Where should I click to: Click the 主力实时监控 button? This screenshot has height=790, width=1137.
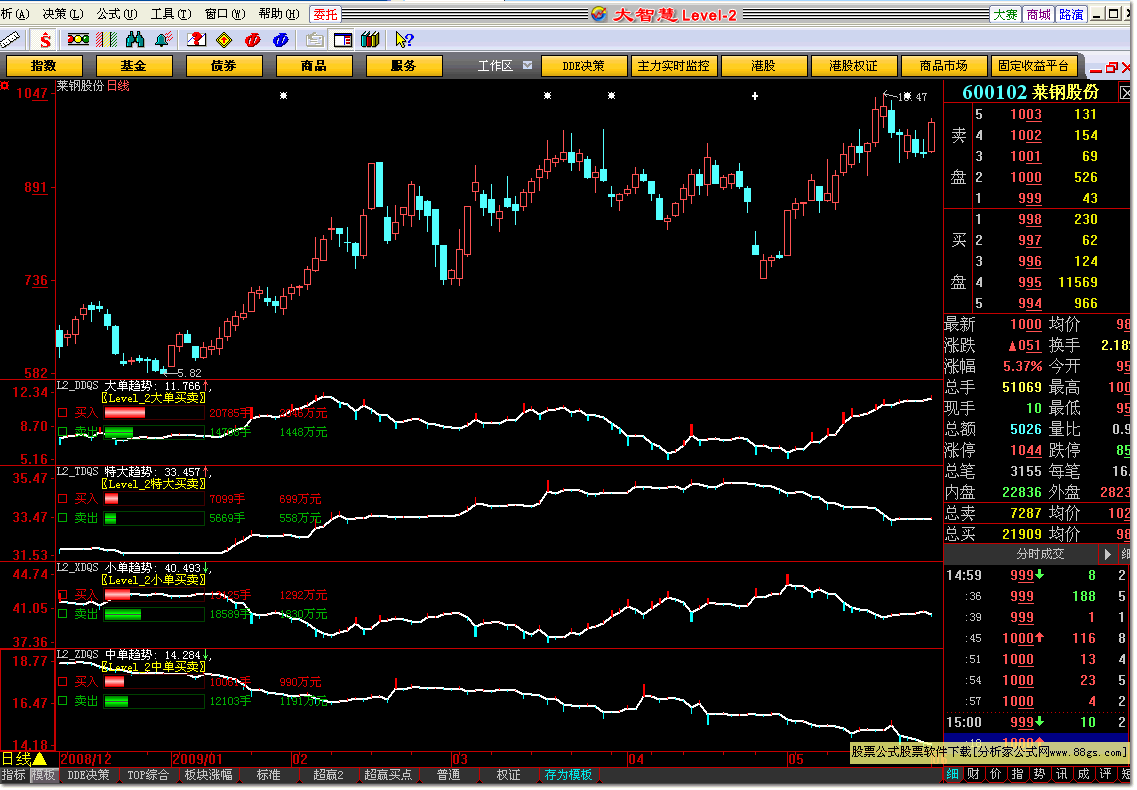point(674,66)
